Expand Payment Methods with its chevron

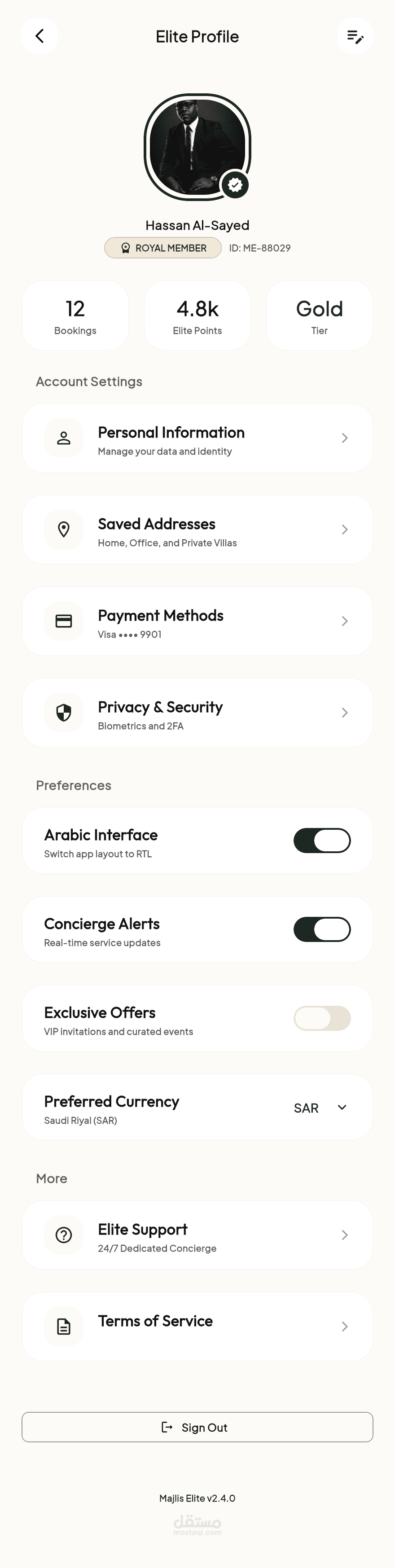(344, 621)
